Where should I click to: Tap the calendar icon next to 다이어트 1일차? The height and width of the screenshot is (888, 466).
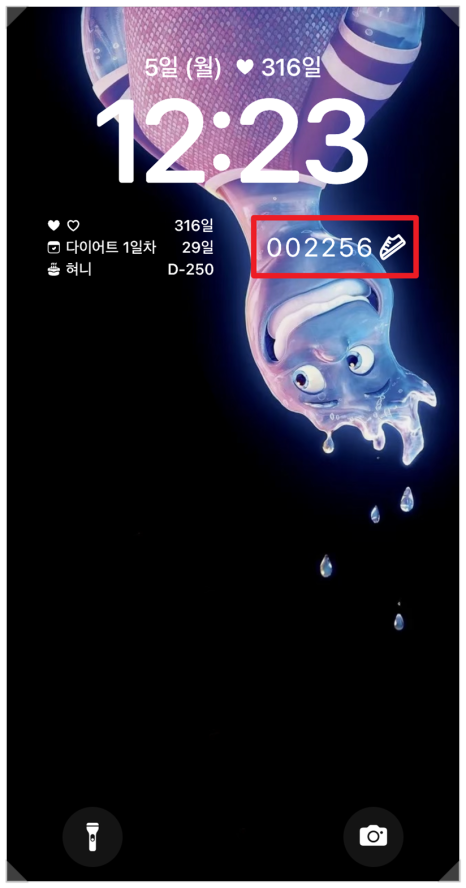pyautogui.click(x=53, y=247)
